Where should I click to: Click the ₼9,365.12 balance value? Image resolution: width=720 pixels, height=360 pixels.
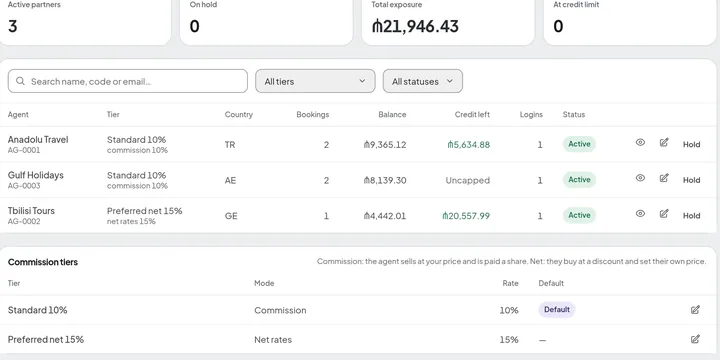385,145
